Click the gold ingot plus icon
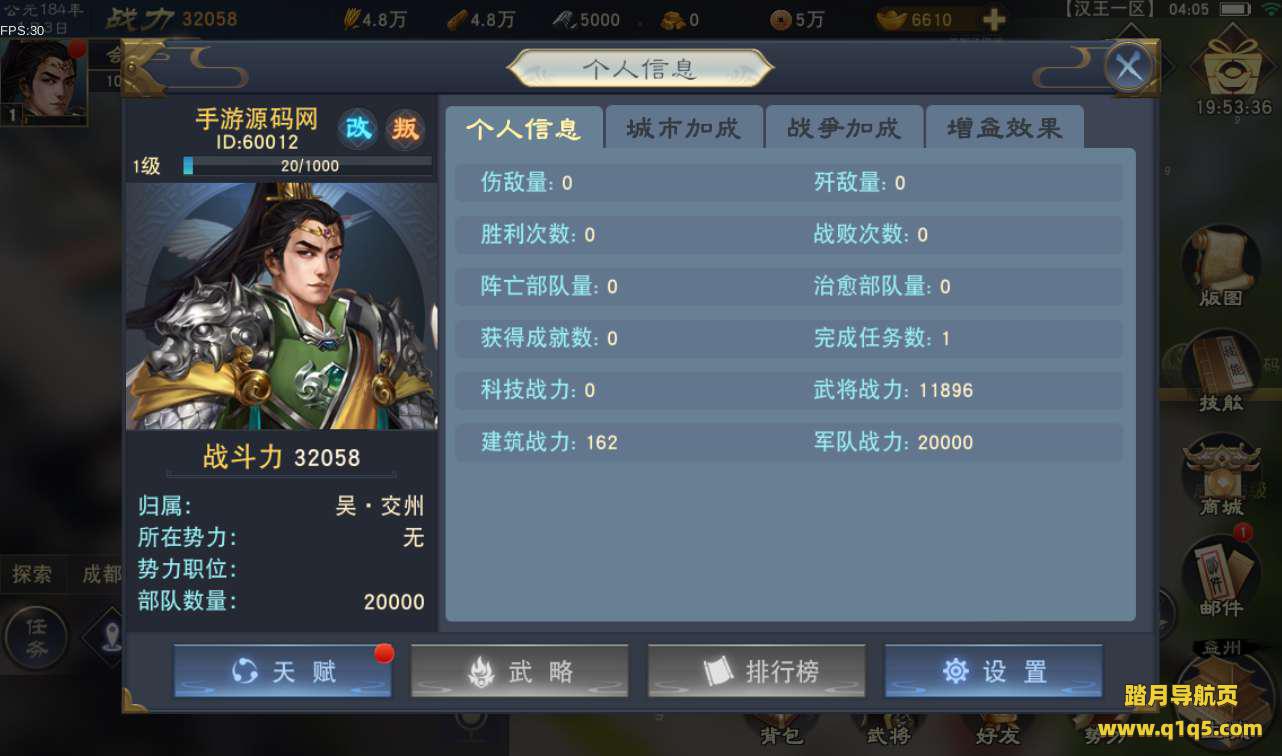 pos(993,20)
